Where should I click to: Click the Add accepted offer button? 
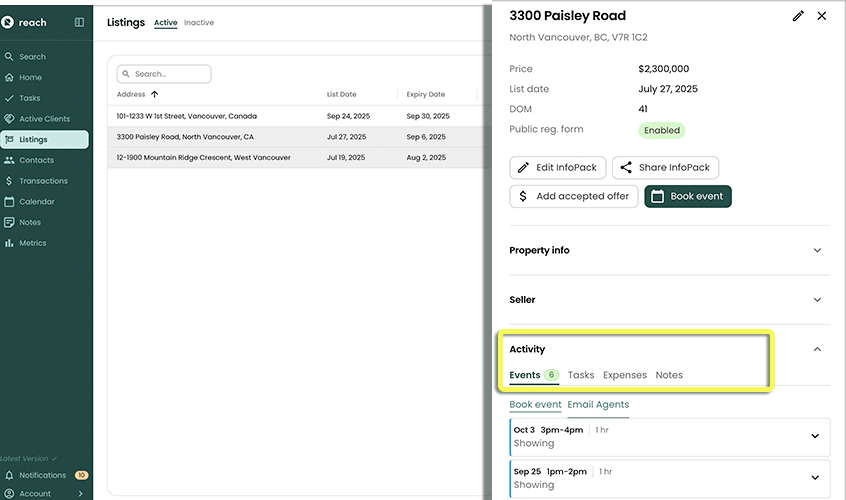574,196
